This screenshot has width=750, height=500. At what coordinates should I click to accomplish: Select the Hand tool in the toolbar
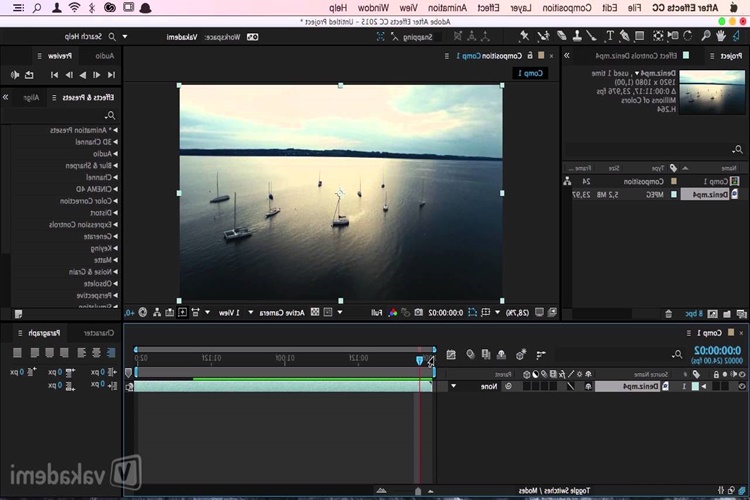[x=720, y=36]
